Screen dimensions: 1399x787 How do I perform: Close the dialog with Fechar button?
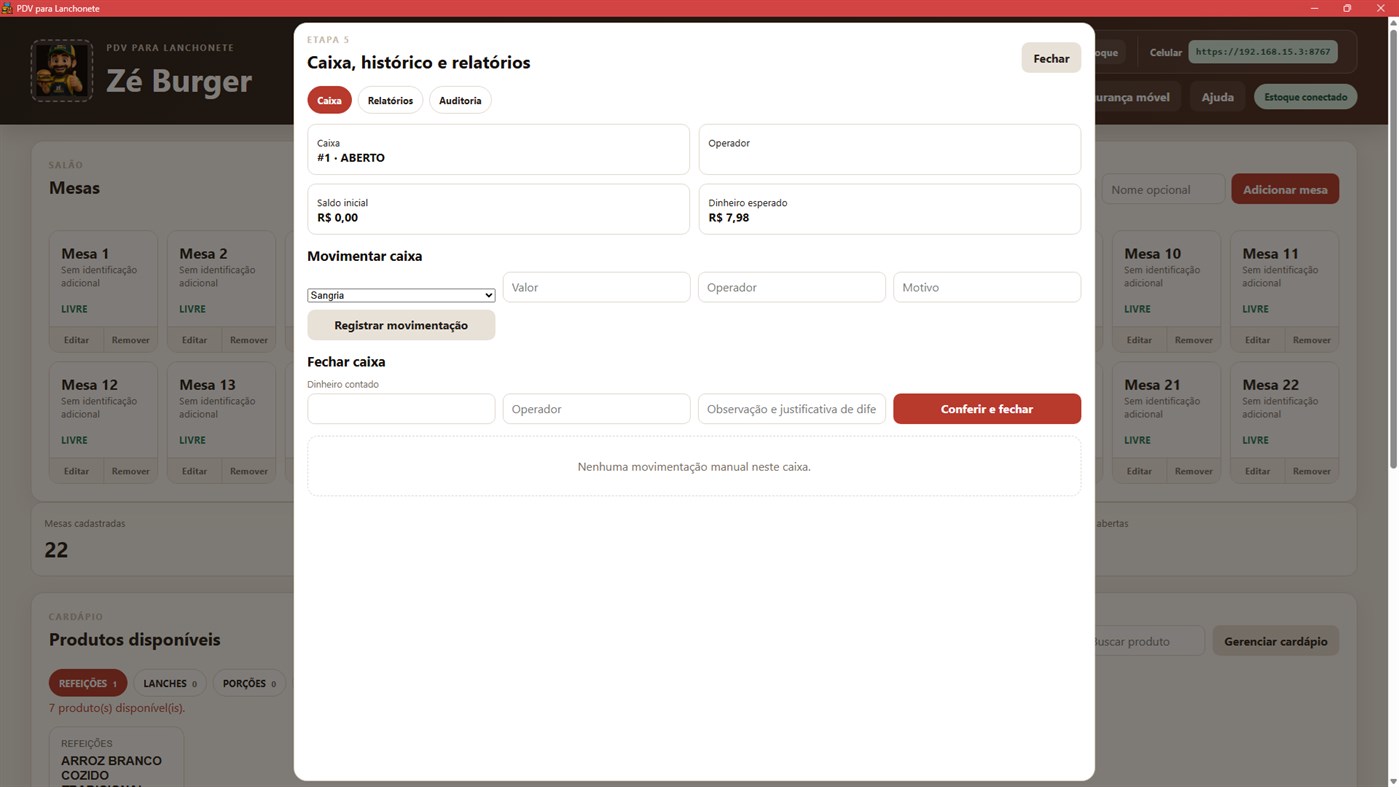[1051, 58]
